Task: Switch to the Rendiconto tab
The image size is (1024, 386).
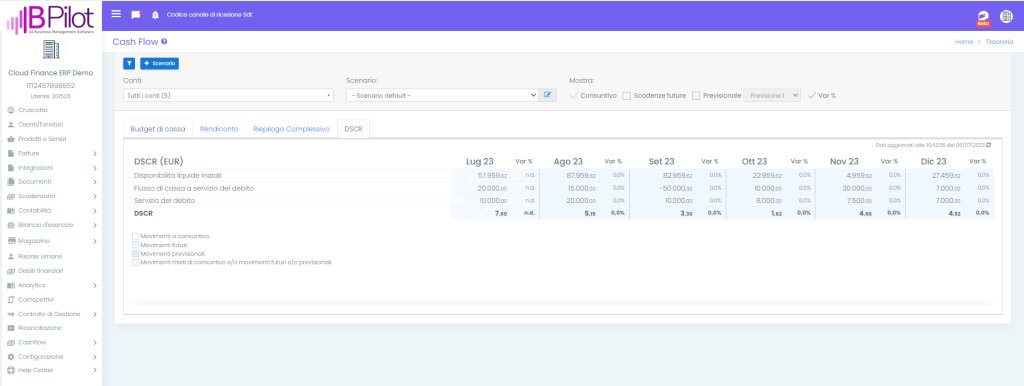Action: [219, 129]
